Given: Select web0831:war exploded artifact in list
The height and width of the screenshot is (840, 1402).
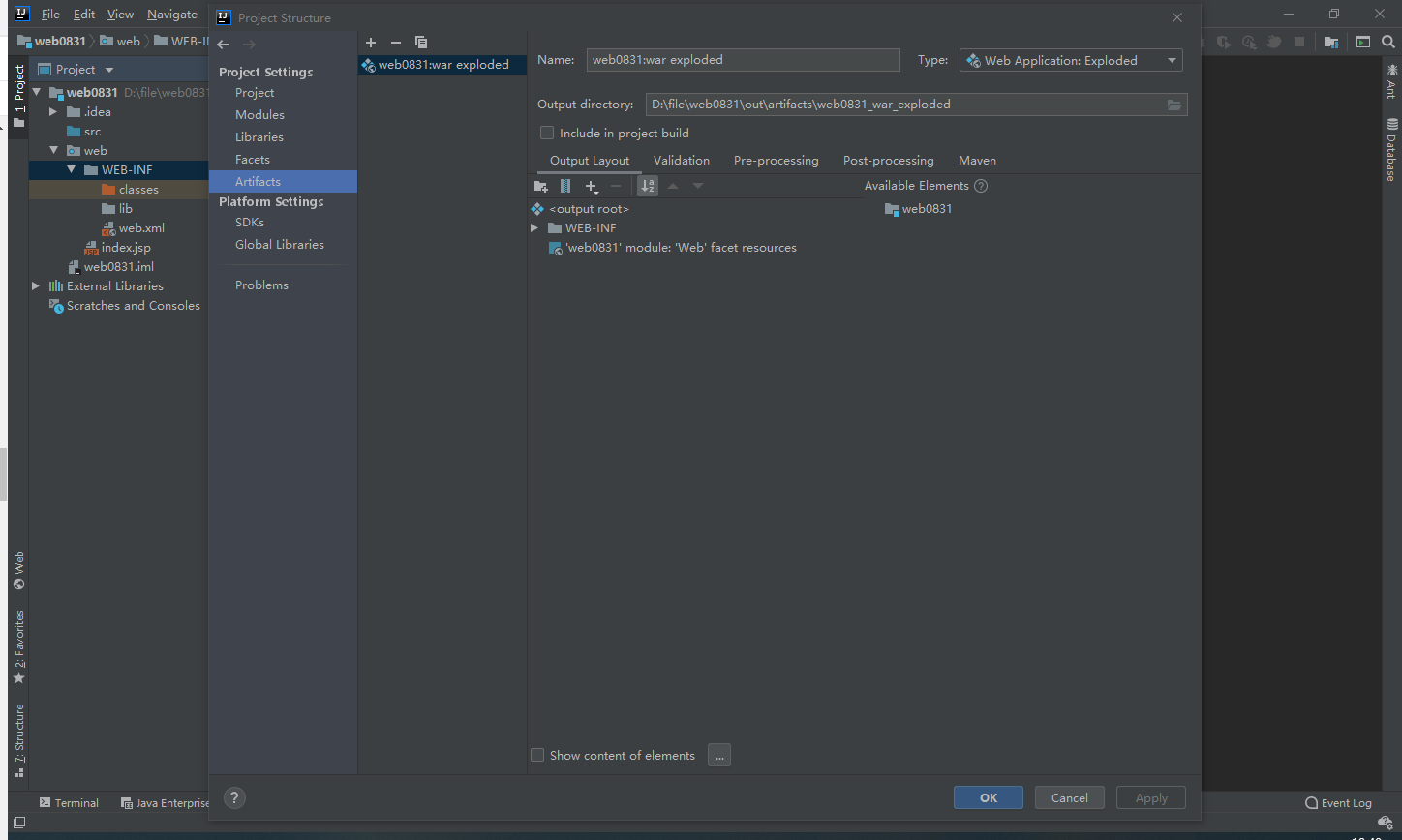Looking at the screenshot, I should click(x=442, y=65).
